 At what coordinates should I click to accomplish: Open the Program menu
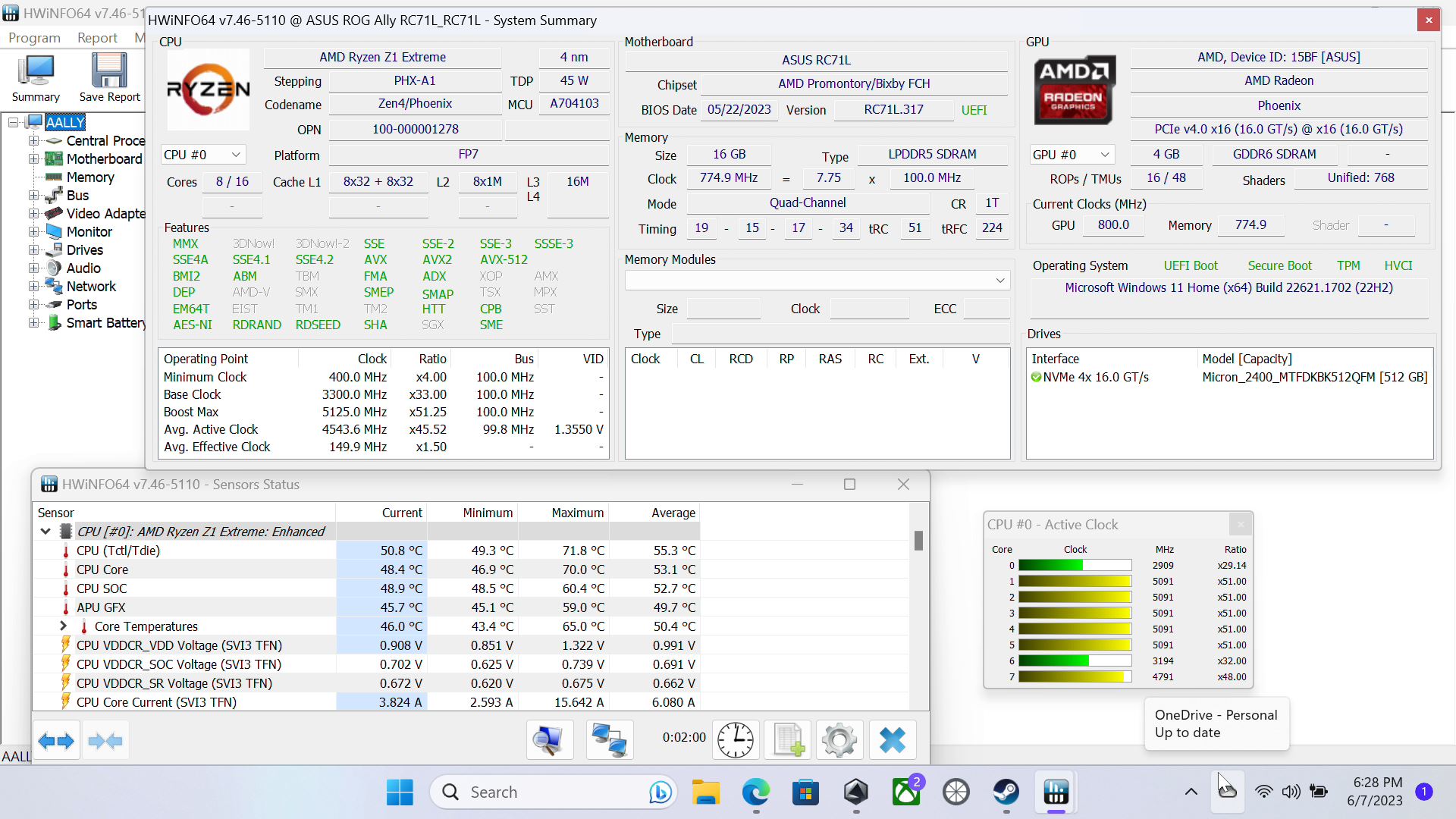tap(34, 38)
